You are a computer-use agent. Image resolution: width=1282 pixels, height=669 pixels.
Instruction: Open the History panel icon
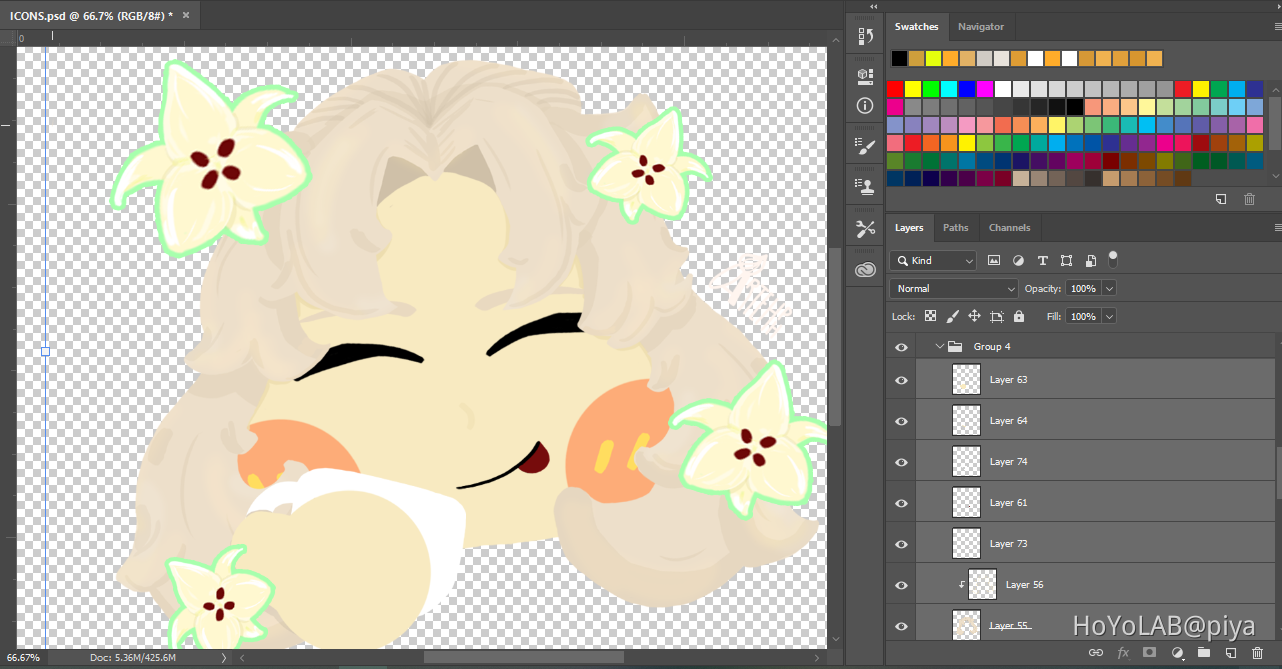click(866, 37)
